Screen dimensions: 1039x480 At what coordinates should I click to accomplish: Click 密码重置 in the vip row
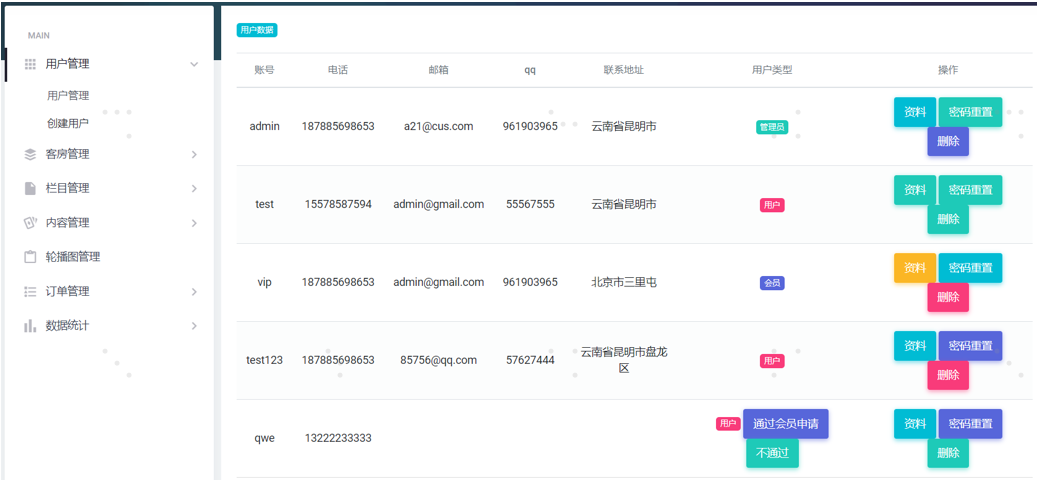970,268
